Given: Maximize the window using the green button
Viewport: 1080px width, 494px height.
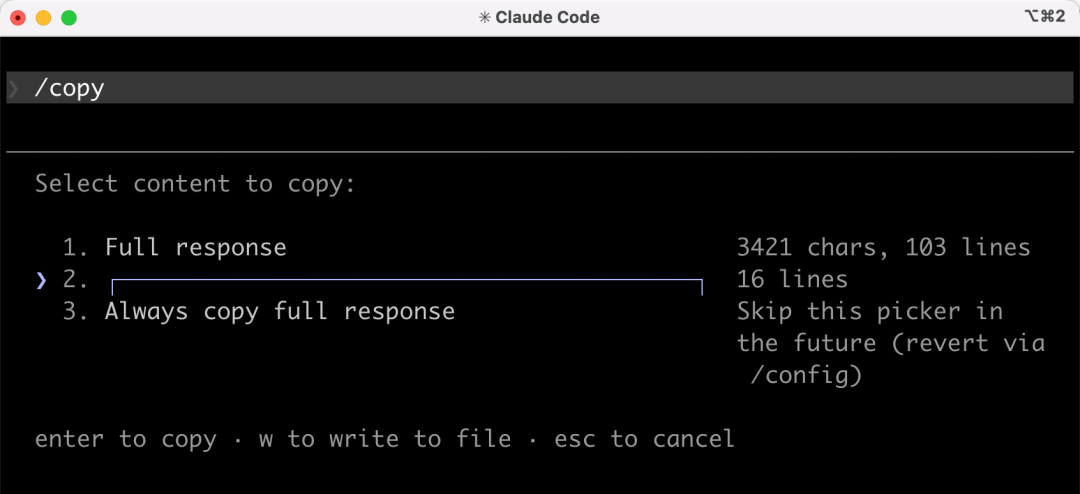Looking at the screenshot, I should [x=69, y=18].
